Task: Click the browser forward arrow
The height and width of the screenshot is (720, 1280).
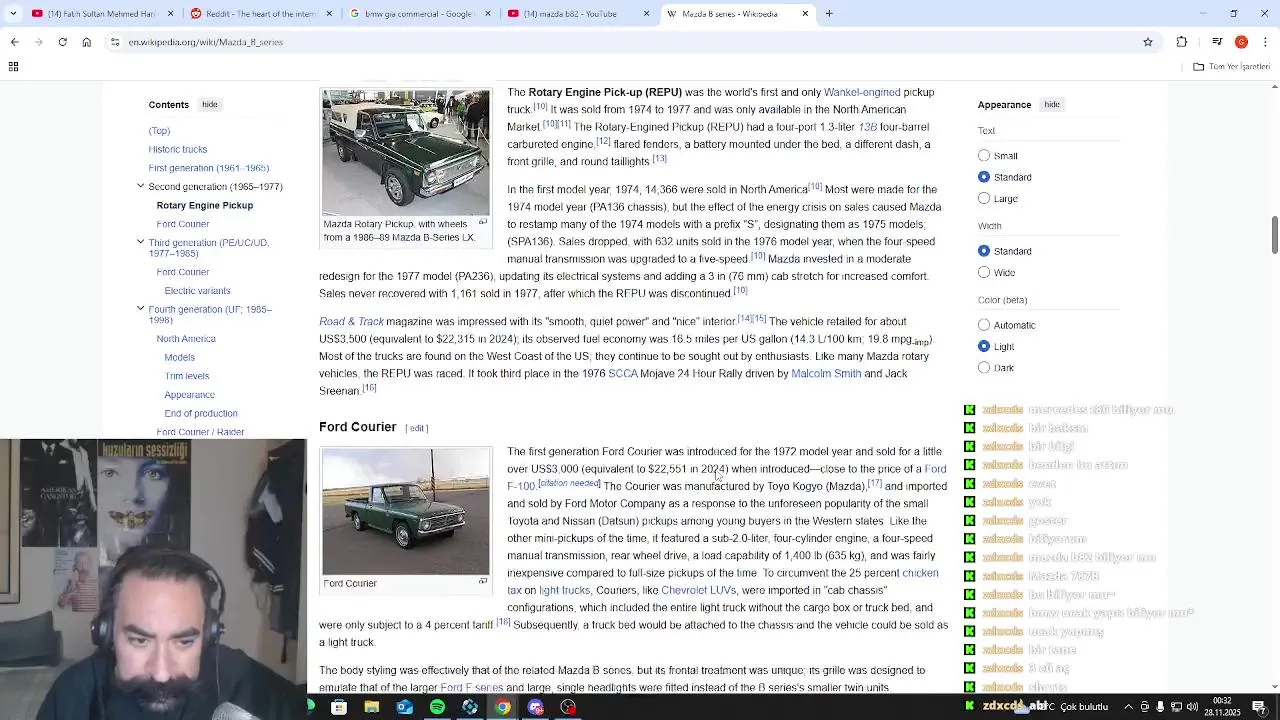Action: tap(38, 42)
